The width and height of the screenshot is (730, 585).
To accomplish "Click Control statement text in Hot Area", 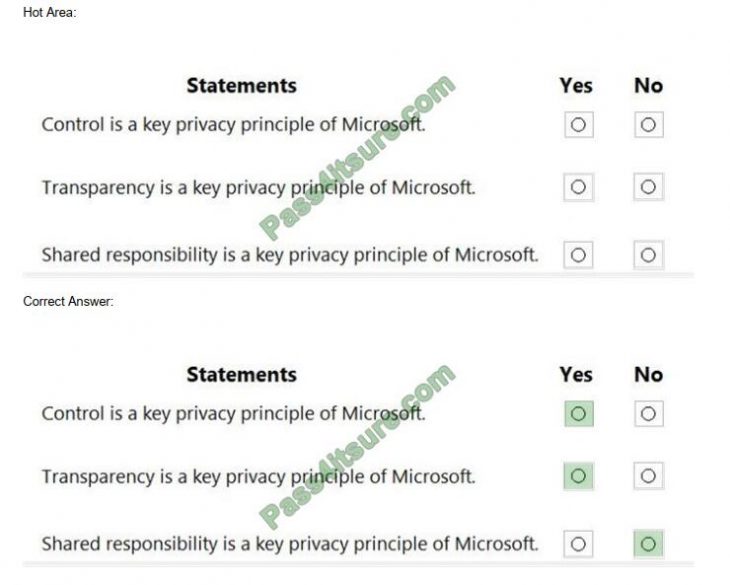I will [233, 125].
